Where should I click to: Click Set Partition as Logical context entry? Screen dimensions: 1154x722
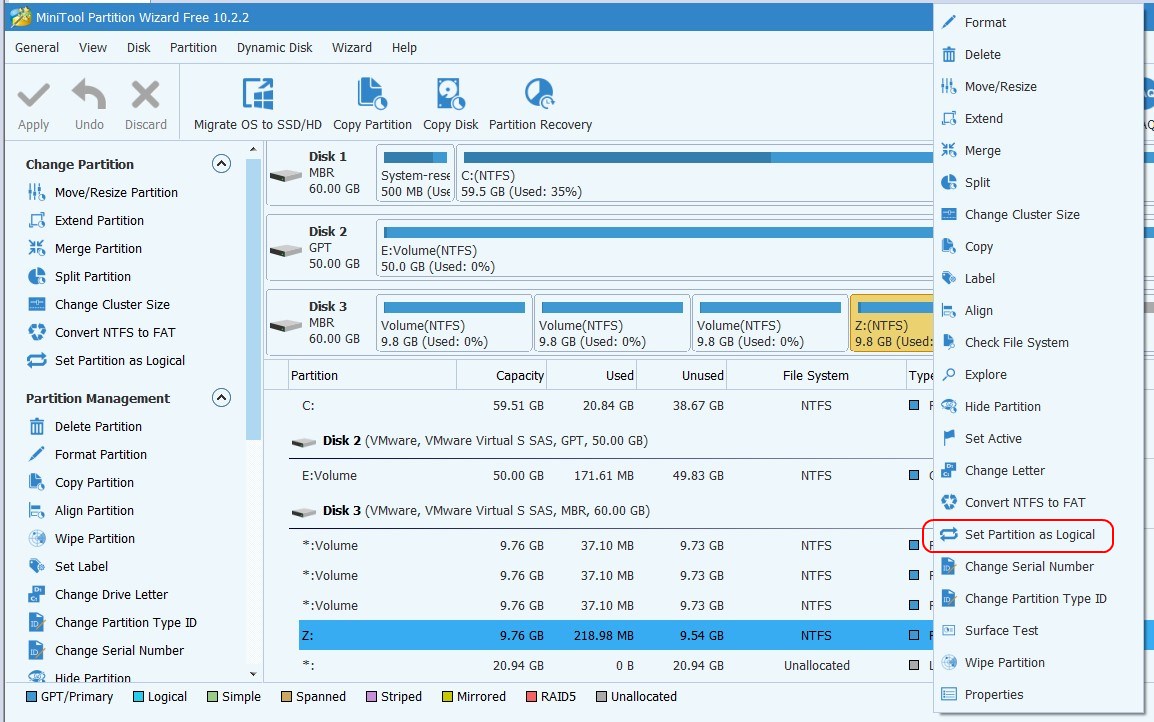1038,535
